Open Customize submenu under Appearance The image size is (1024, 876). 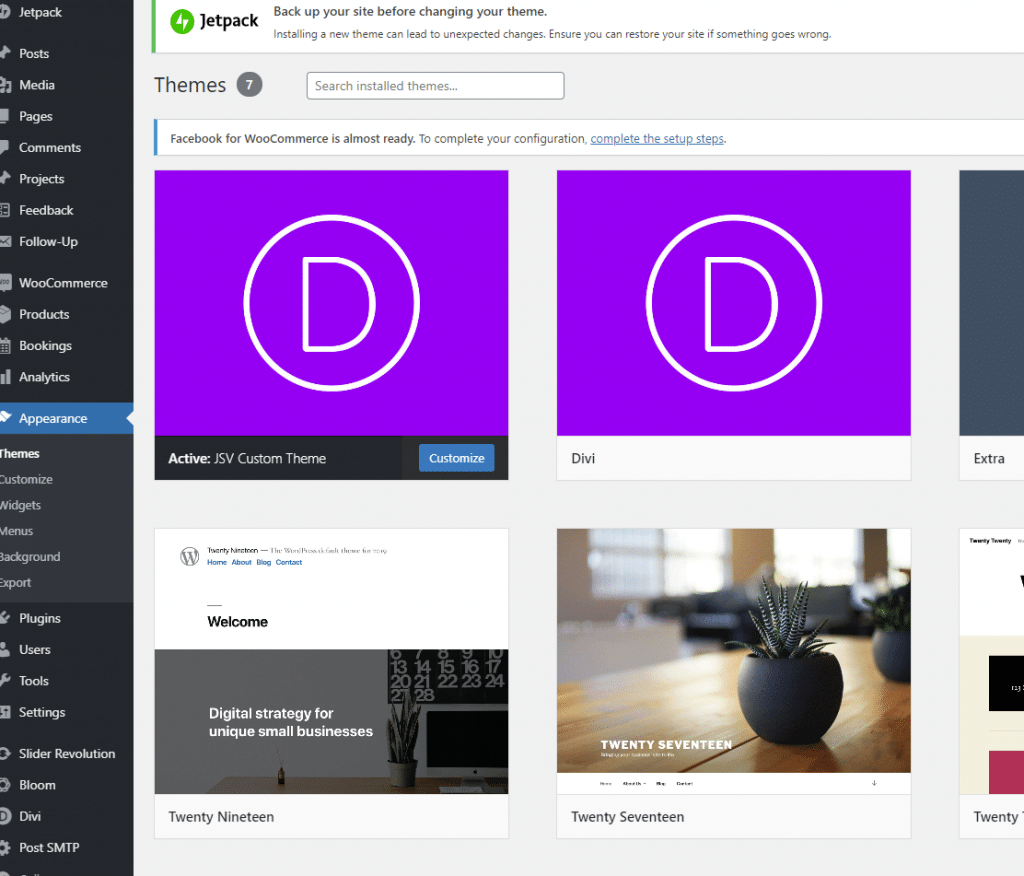pyautogui.click(x=26, y=479)
